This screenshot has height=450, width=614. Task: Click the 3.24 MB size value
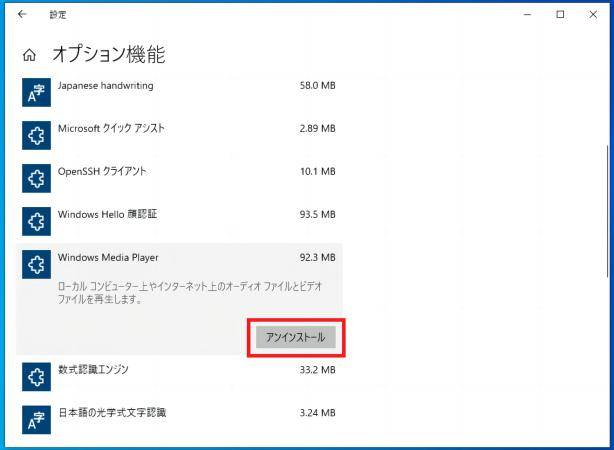(318, 412)
